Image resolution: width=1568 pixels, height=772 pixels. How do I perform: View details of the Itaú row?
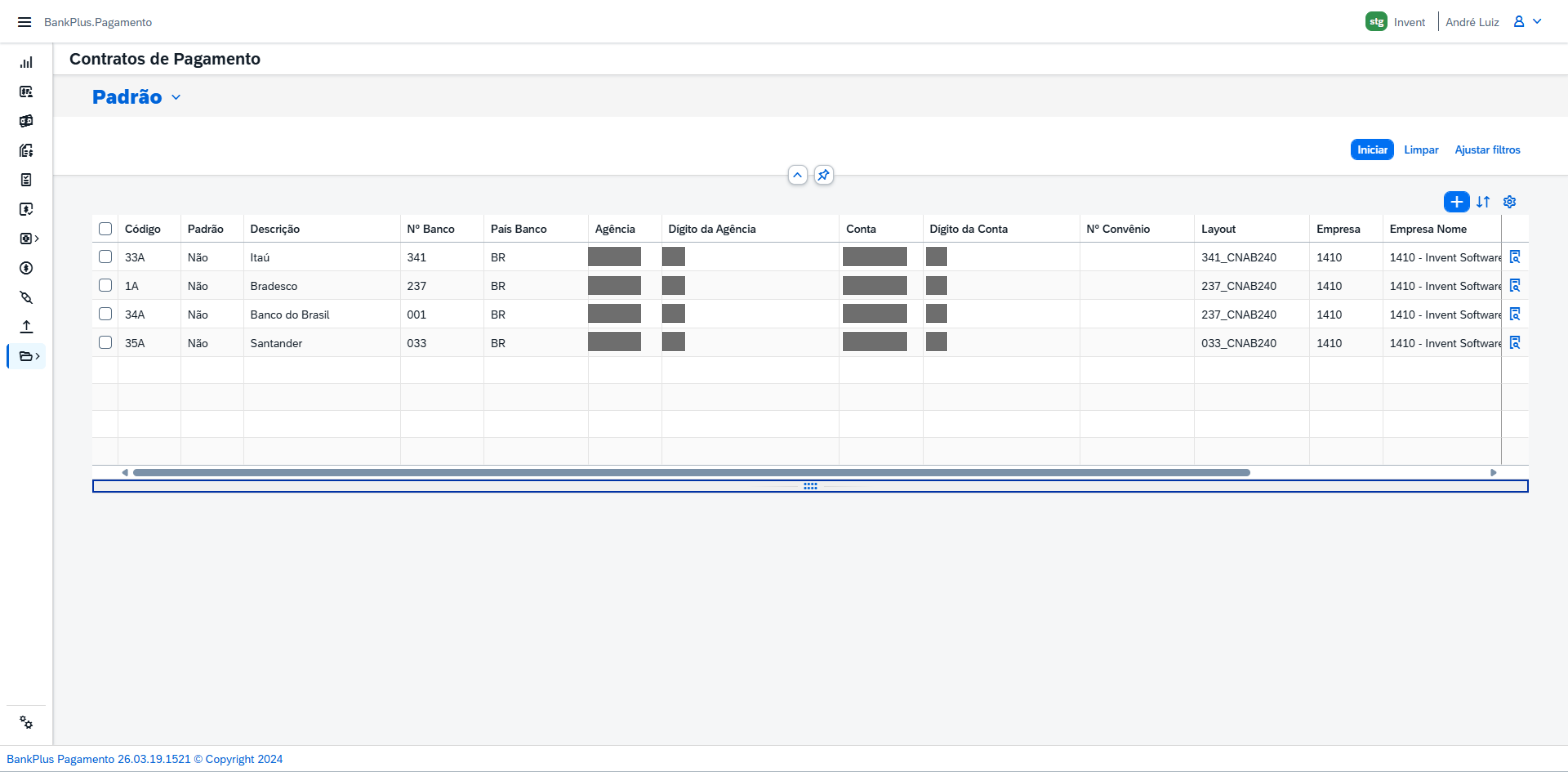(1515, 257)
